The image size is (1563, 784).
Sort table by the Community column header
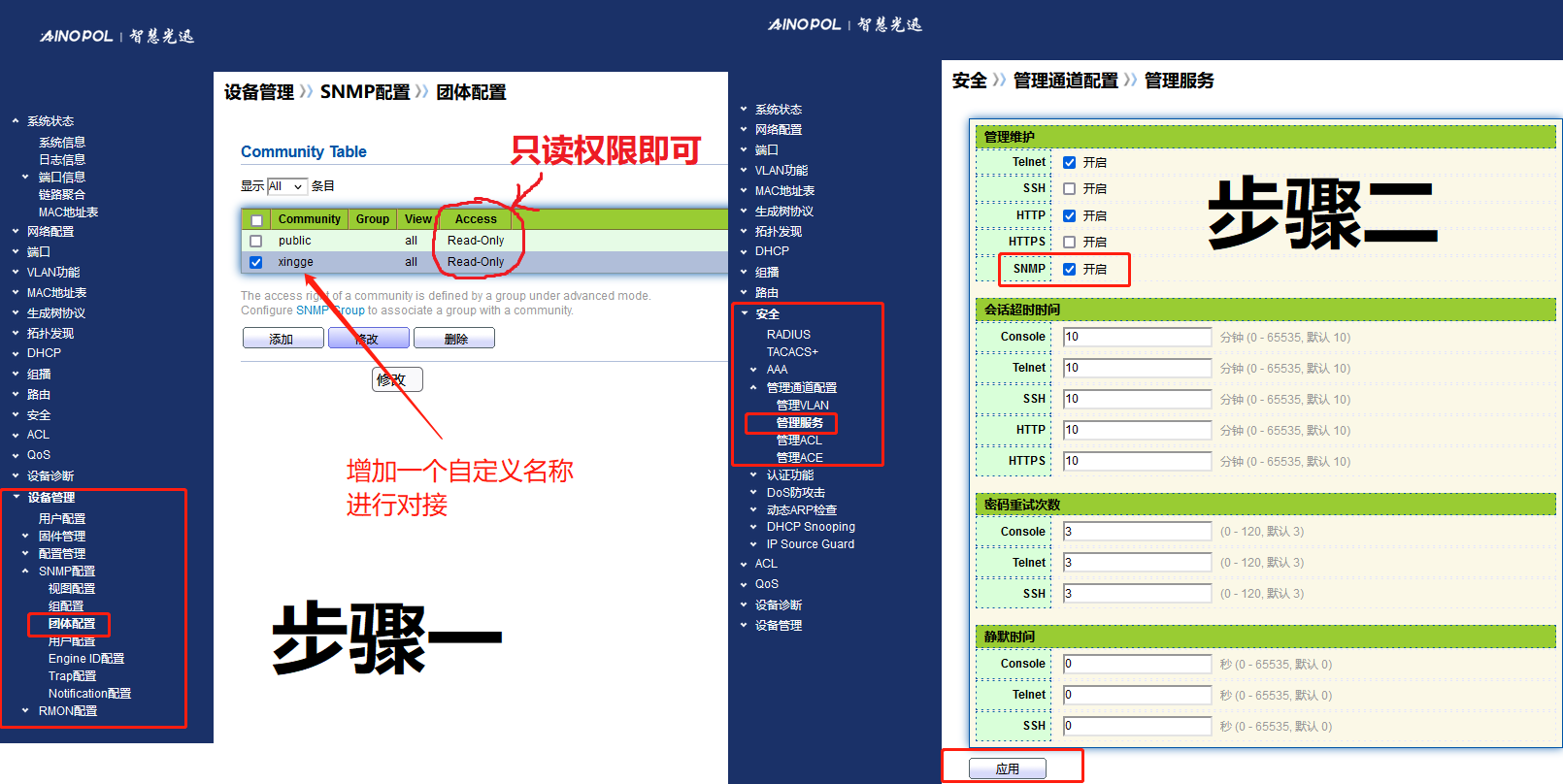[309, 219]
